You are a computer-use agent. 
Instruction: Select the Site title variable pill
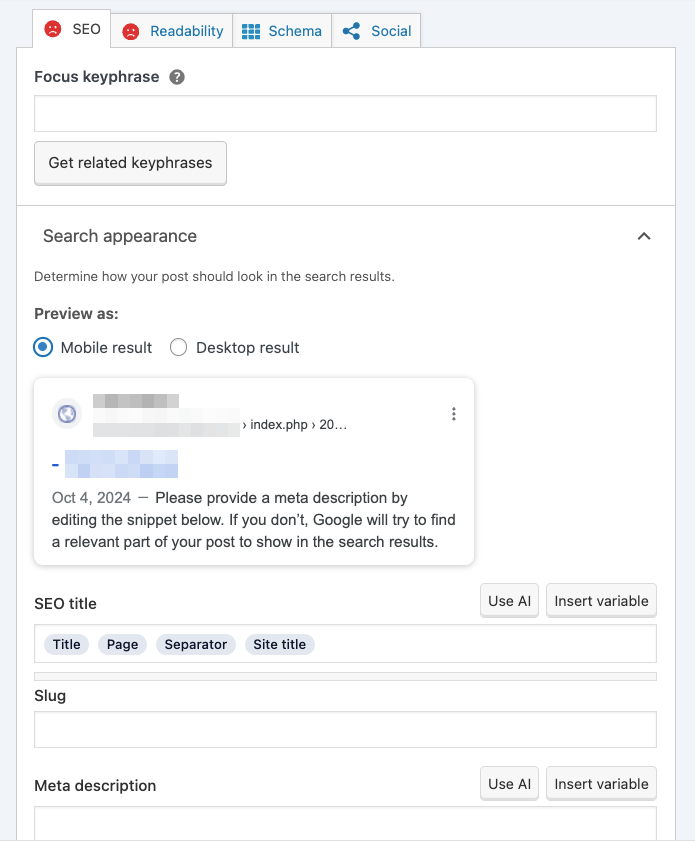coord(279,644)
